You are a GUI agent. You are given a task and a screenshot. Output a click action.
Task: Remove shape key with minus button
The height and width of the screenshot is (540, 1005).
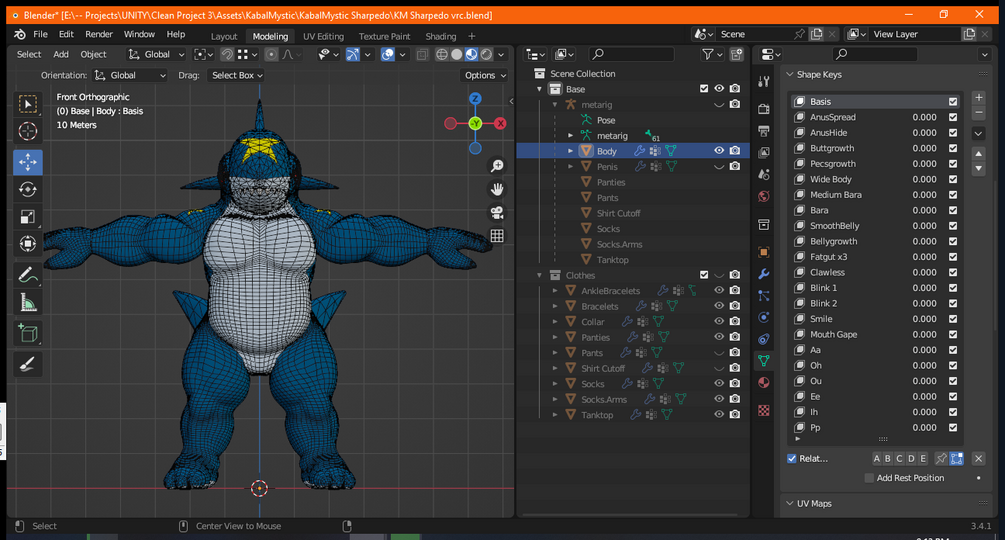coord(978,112)
